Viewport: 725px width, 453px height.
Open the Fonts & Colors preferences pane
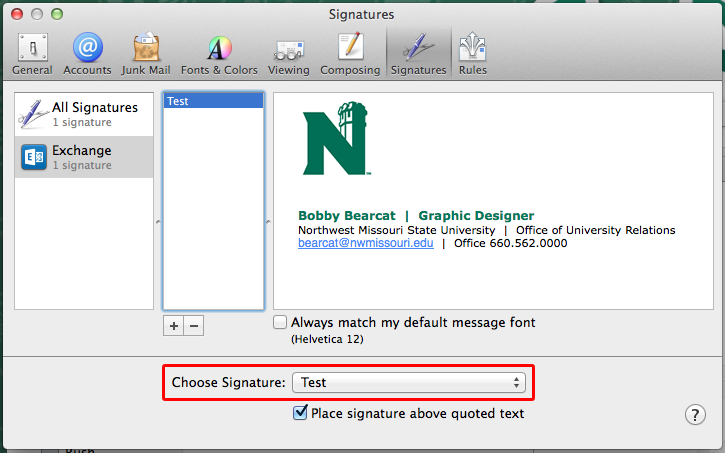coord(219,54)
